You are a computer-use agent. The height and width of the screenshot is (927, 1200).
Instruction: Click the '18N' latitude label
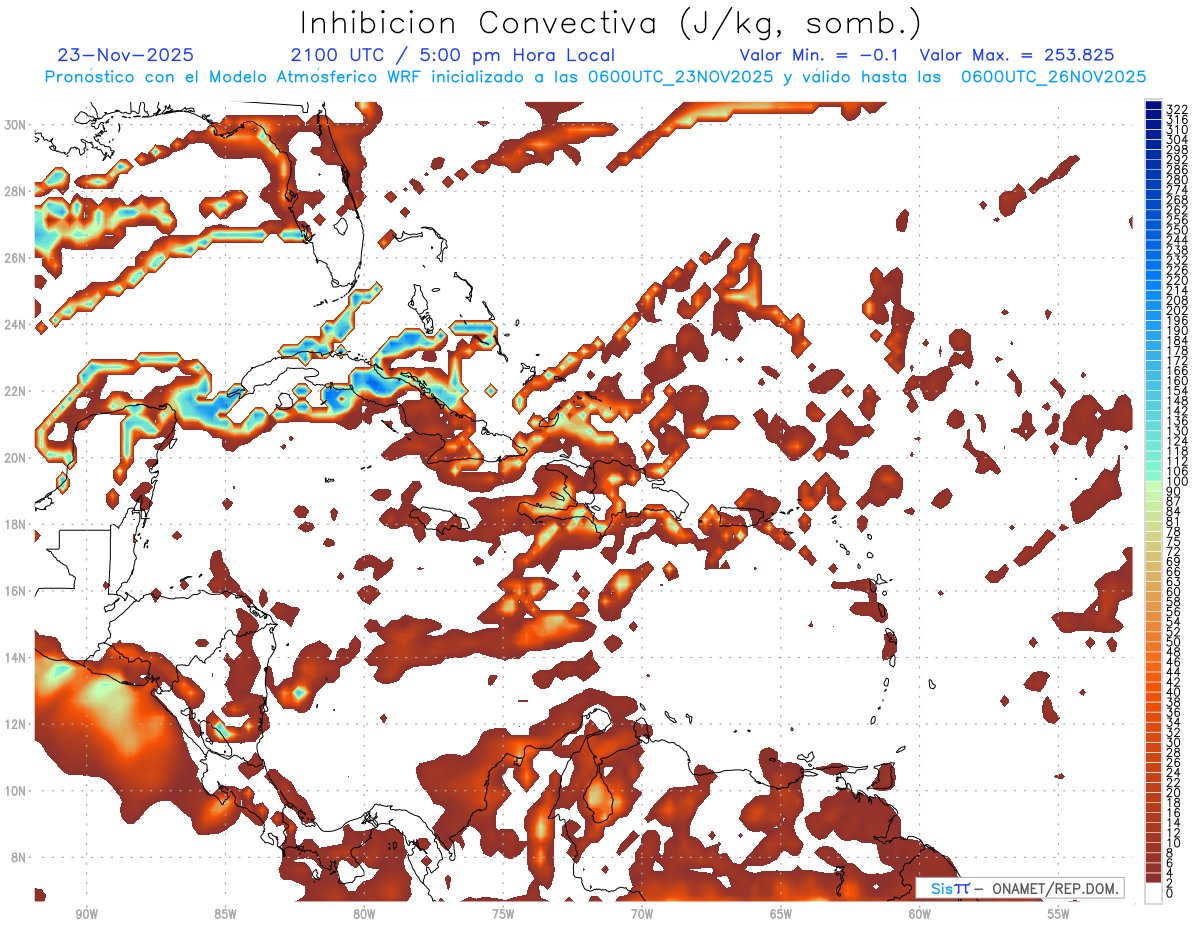pyautogui.click(x=17, y=524)
